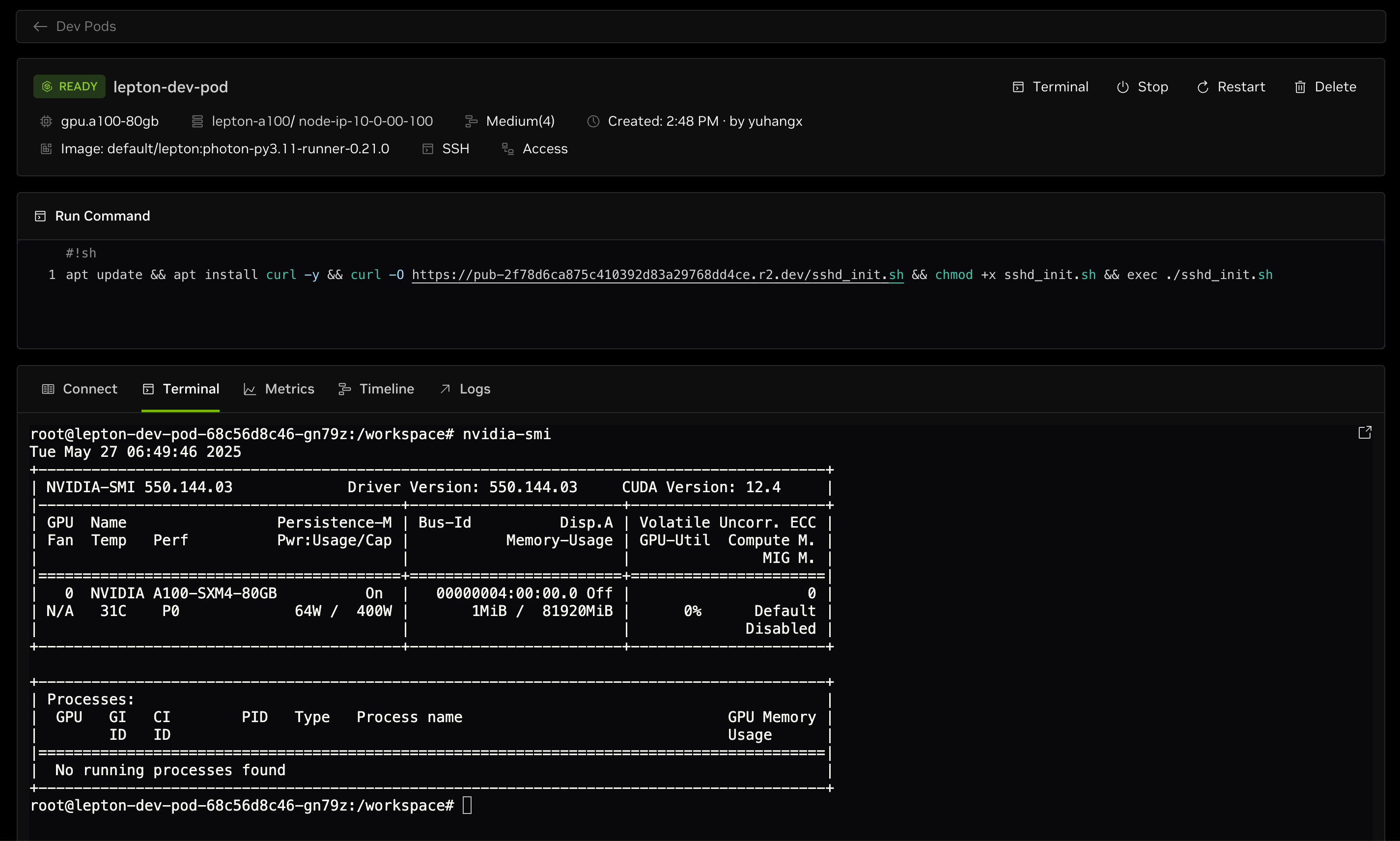
Task: Click the image icon beside Image label
Action: click(47, 148)
